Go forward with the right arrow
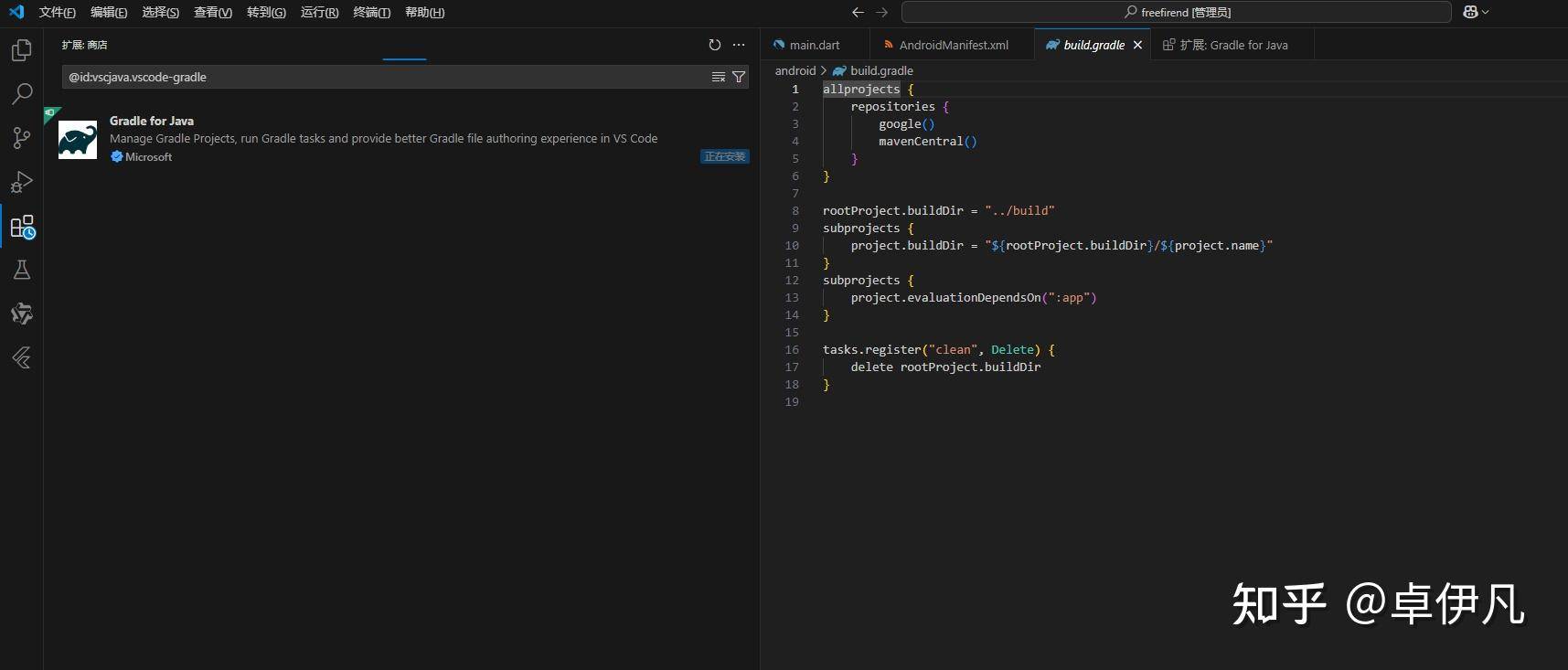The image size is (1568, 670). pyautogui.click(x=881, y=12)
